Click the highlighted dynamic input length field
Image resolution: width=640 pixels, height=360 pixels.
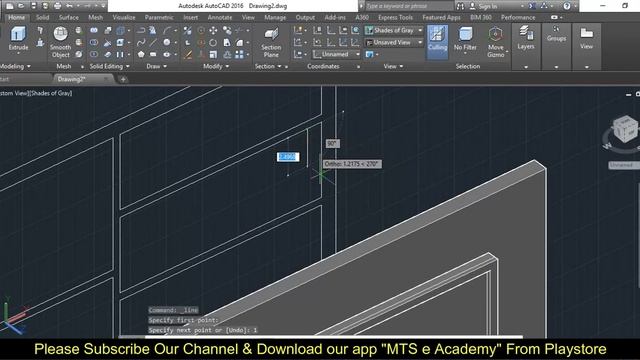coord(288,157)
